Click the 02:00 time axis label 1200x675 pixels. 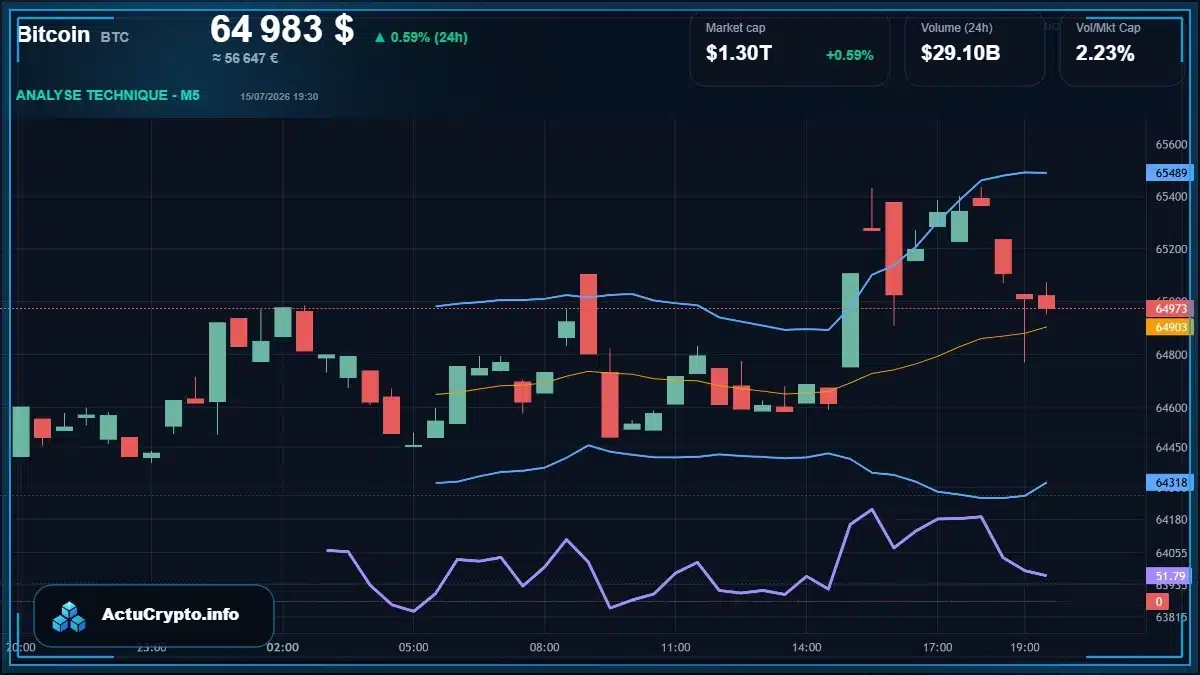(x=283, y=647)
